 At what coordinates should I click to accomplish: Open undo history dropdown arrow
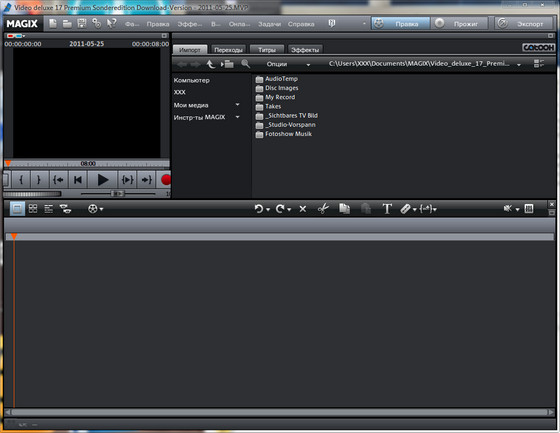click(268, 209)
